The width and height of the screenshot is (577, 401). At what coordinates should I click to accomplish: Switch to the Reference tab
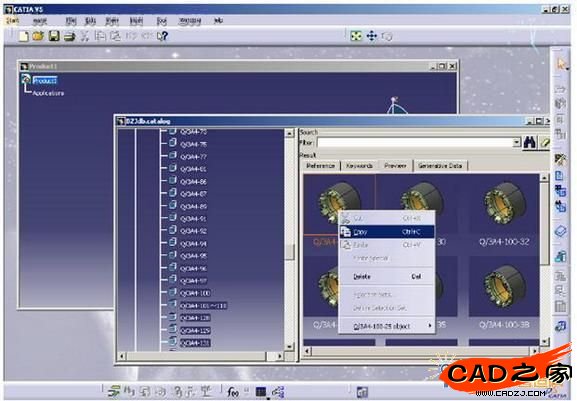(x=320, y=166)
